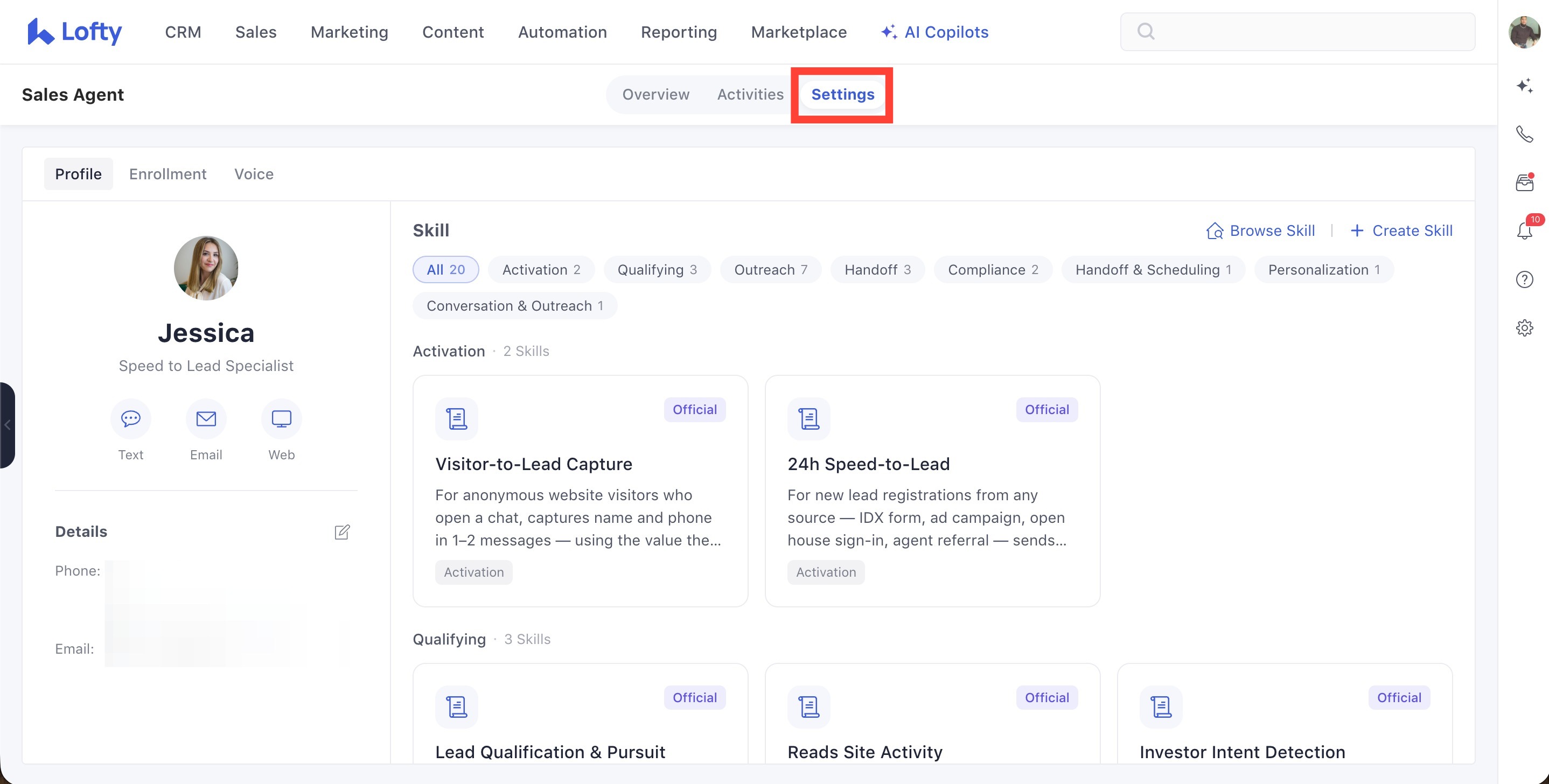Screen dimensions: 1549x784
Task: Open the Automation menu
Action: point(562,32)
